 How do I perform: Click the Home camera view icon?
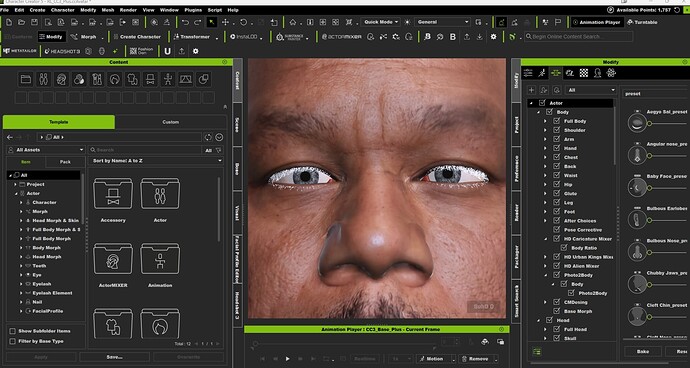(x=293, y=22)
